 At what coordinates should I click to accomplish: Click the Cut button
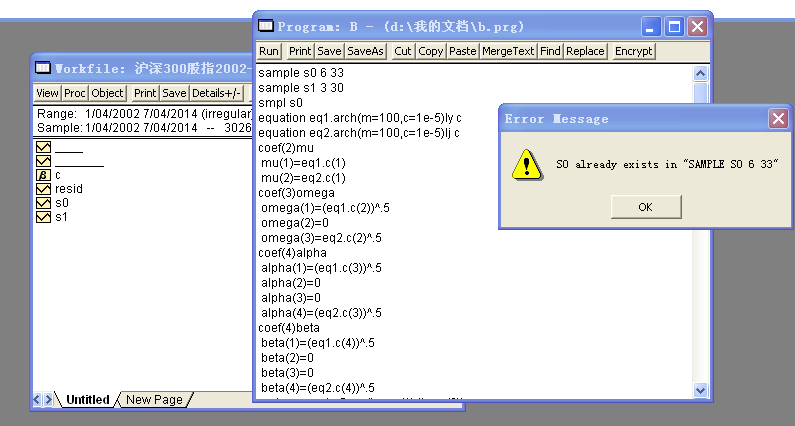coord(403,51)
